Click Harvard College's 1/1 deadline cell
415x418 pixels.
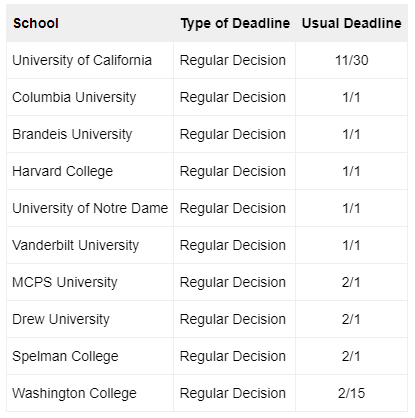(x=351, y=171)
